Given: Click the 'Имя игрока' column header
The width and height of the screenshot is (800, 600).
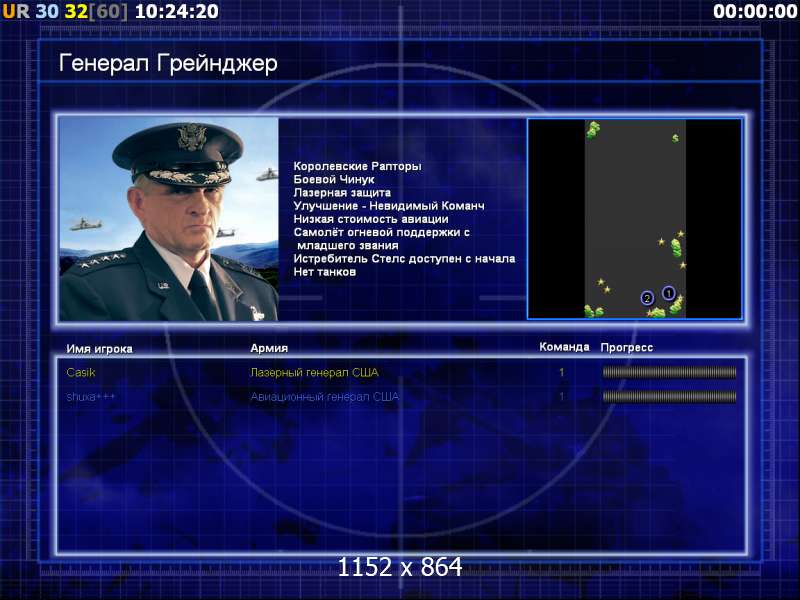Looking at the screenshot, I should click(99, 349).
